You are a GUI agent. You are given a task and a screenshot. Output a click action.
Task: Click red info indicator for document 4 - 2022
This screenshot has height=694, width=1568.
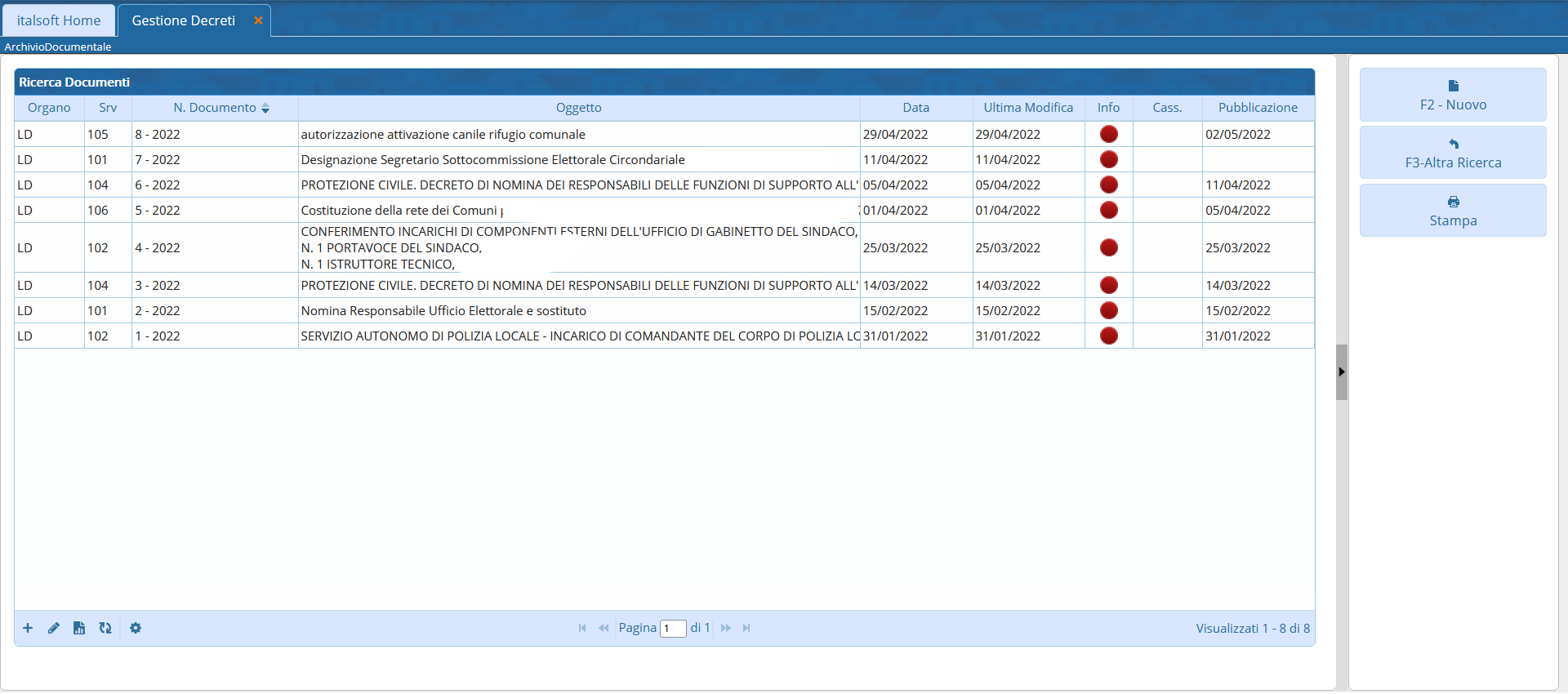tap(1108, 247)
